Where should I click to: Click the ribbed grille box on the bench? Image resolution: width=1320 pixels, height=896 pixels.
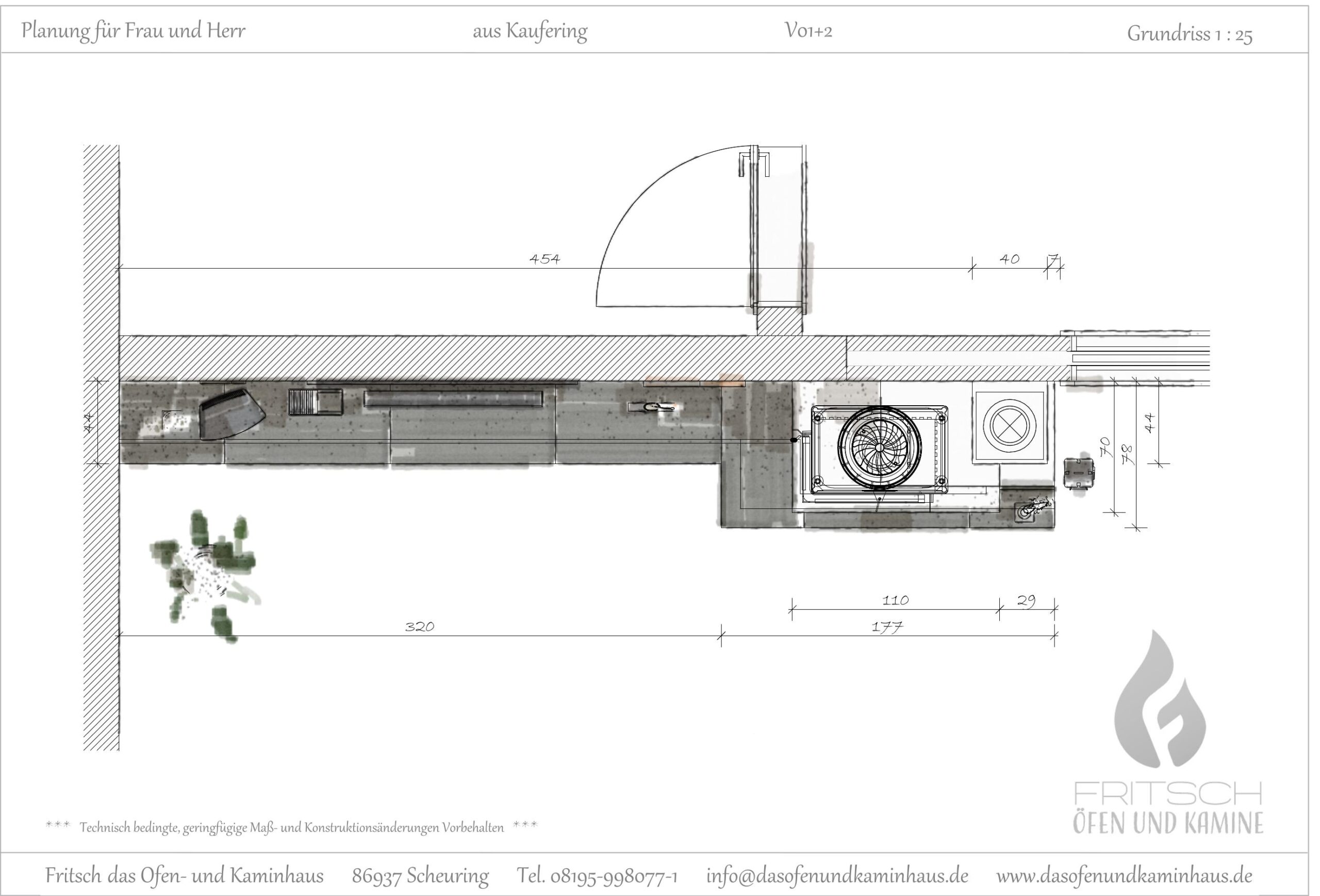pyautogui.click(x=315, y=402)
